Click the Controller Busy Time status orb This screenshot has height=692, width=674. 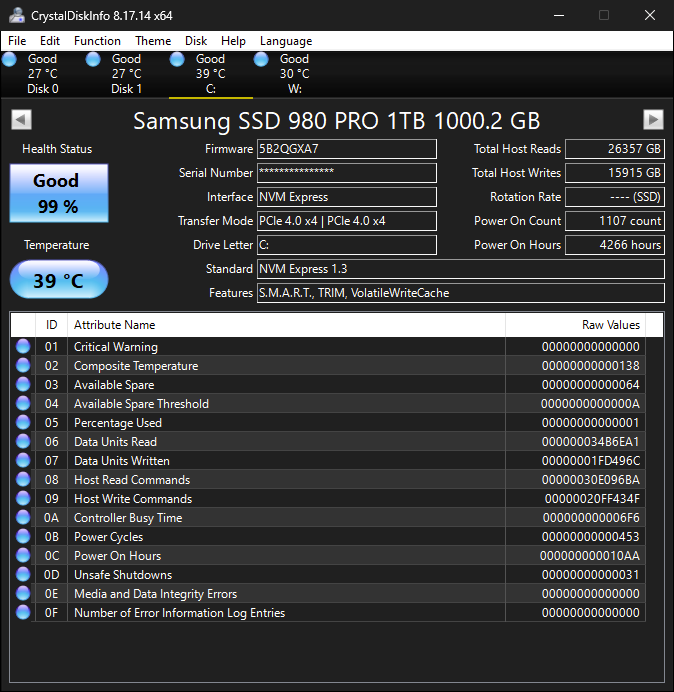click(x=23, y=517)
